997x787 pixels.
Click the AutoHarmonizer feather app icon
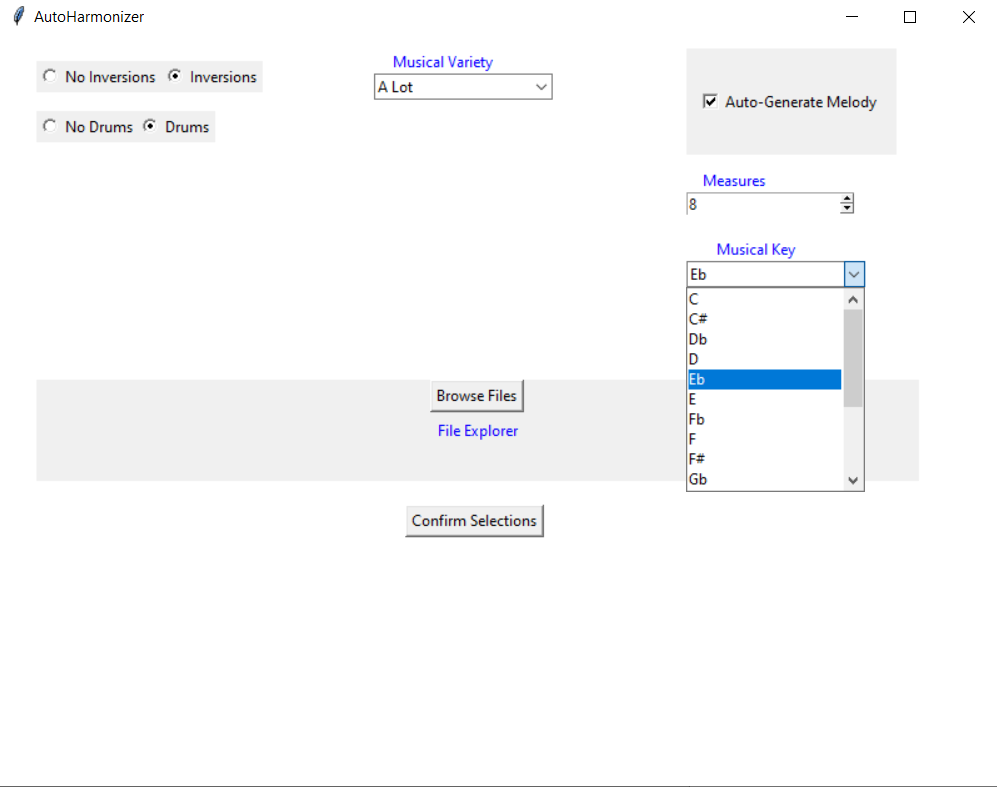pyautogui.click(x=19, y=17)
